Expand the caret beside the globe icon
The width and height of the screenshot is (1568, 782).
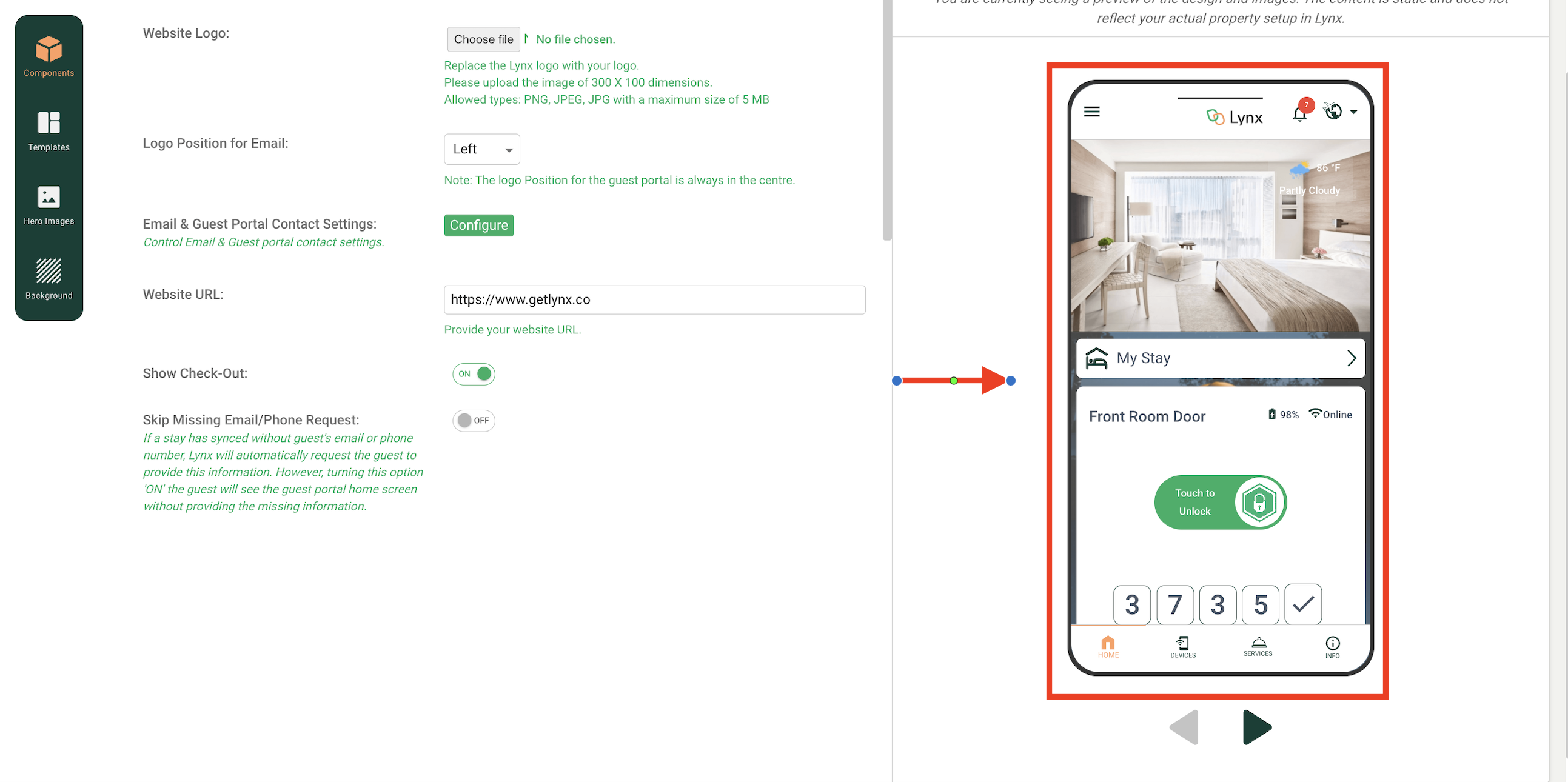pyautogui.click(x=1353, y=112)
